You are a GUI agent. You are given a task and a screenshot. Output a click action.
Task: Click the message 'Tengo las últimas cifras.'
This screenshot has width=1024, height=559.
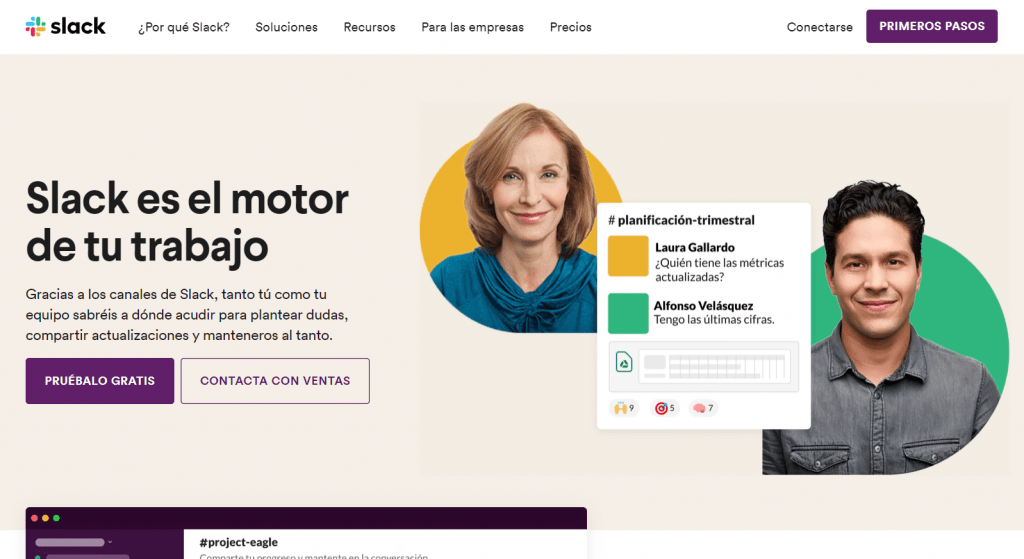[714, 320]
